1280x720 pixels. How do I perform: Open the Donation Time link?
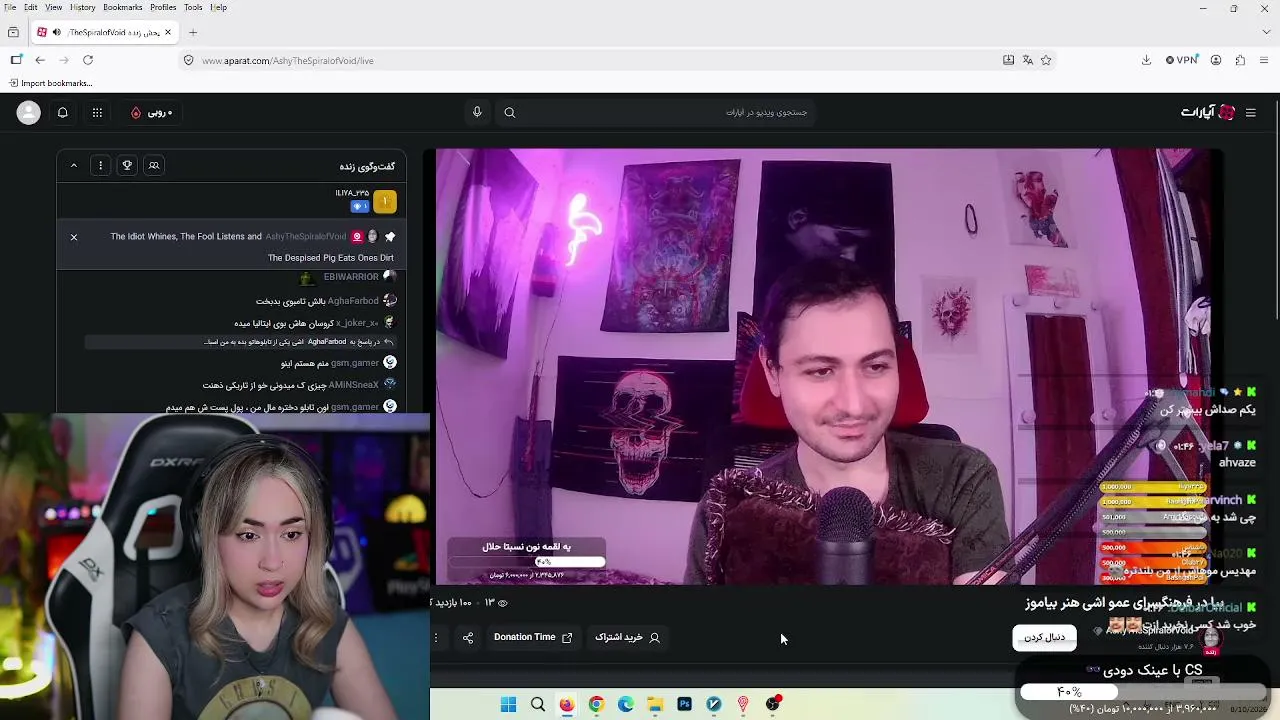(533, 637)
